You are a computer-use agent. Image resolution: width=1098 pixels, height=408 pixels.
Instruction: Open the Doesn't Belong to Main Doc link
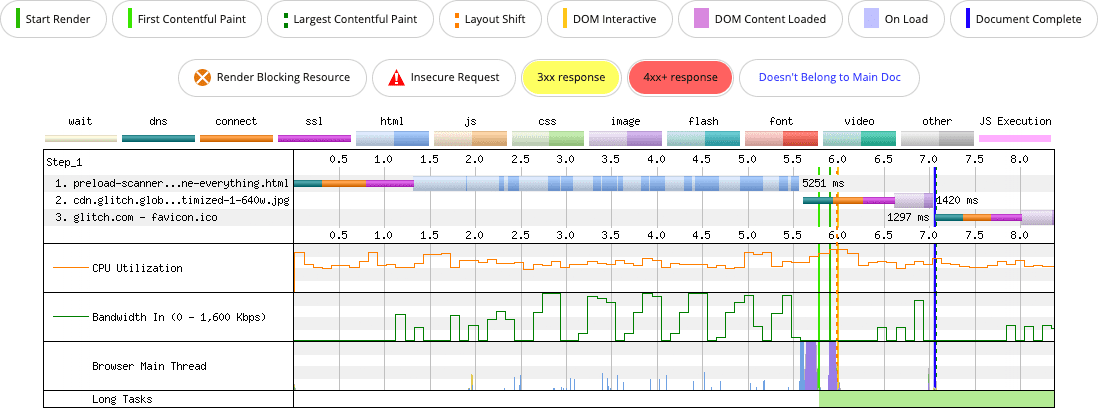(829, 77)
